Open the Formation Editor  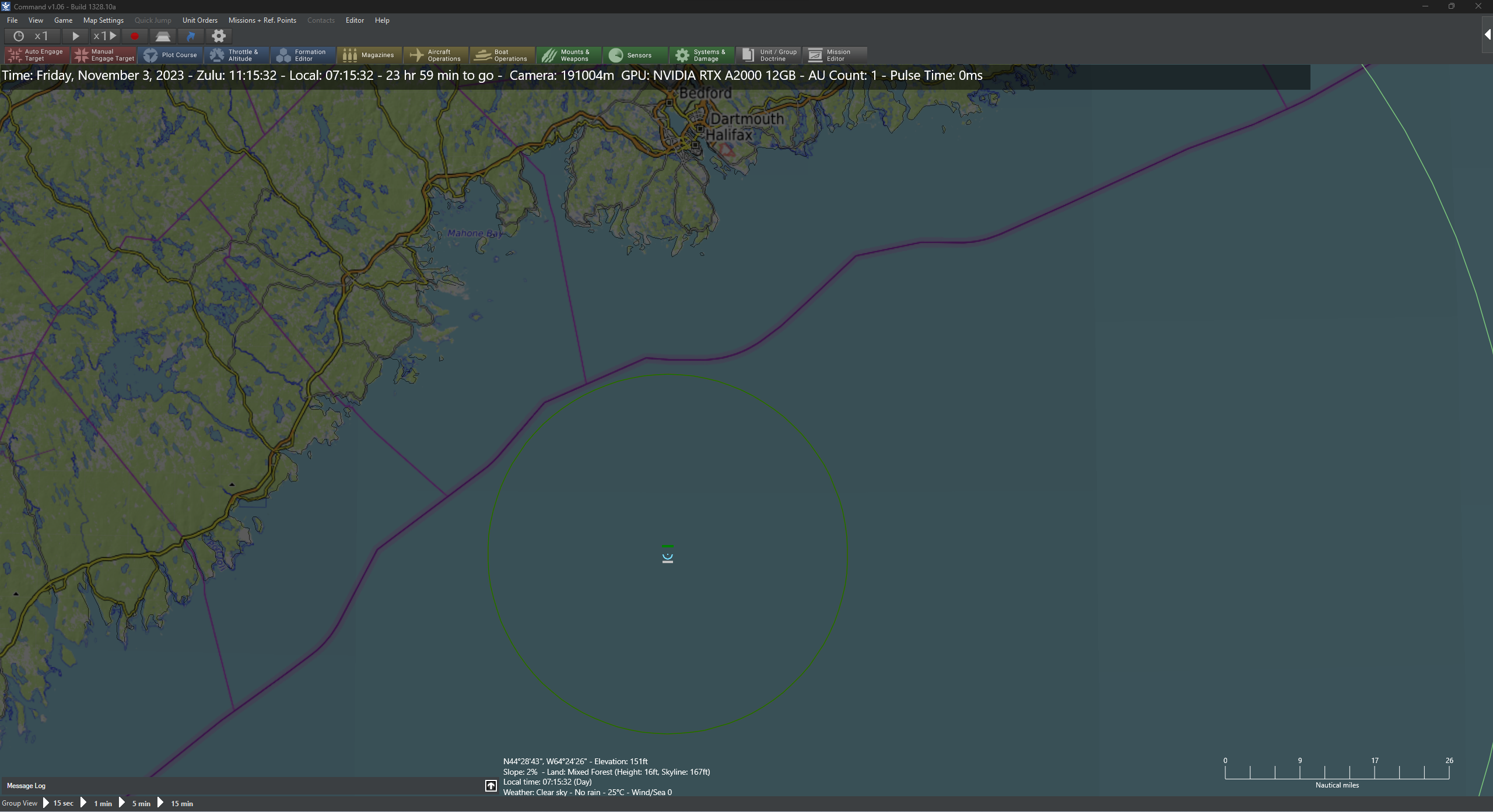302,55
